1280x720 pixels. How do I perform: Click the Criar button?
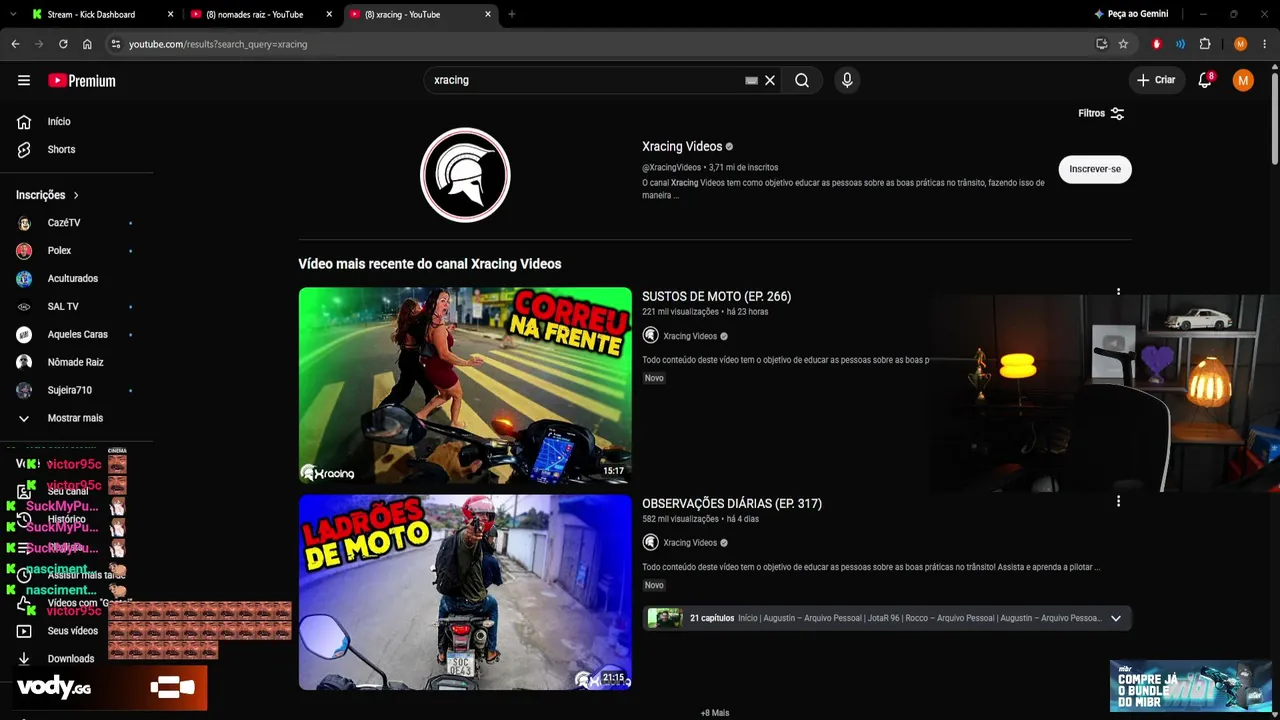(1157, 80)
